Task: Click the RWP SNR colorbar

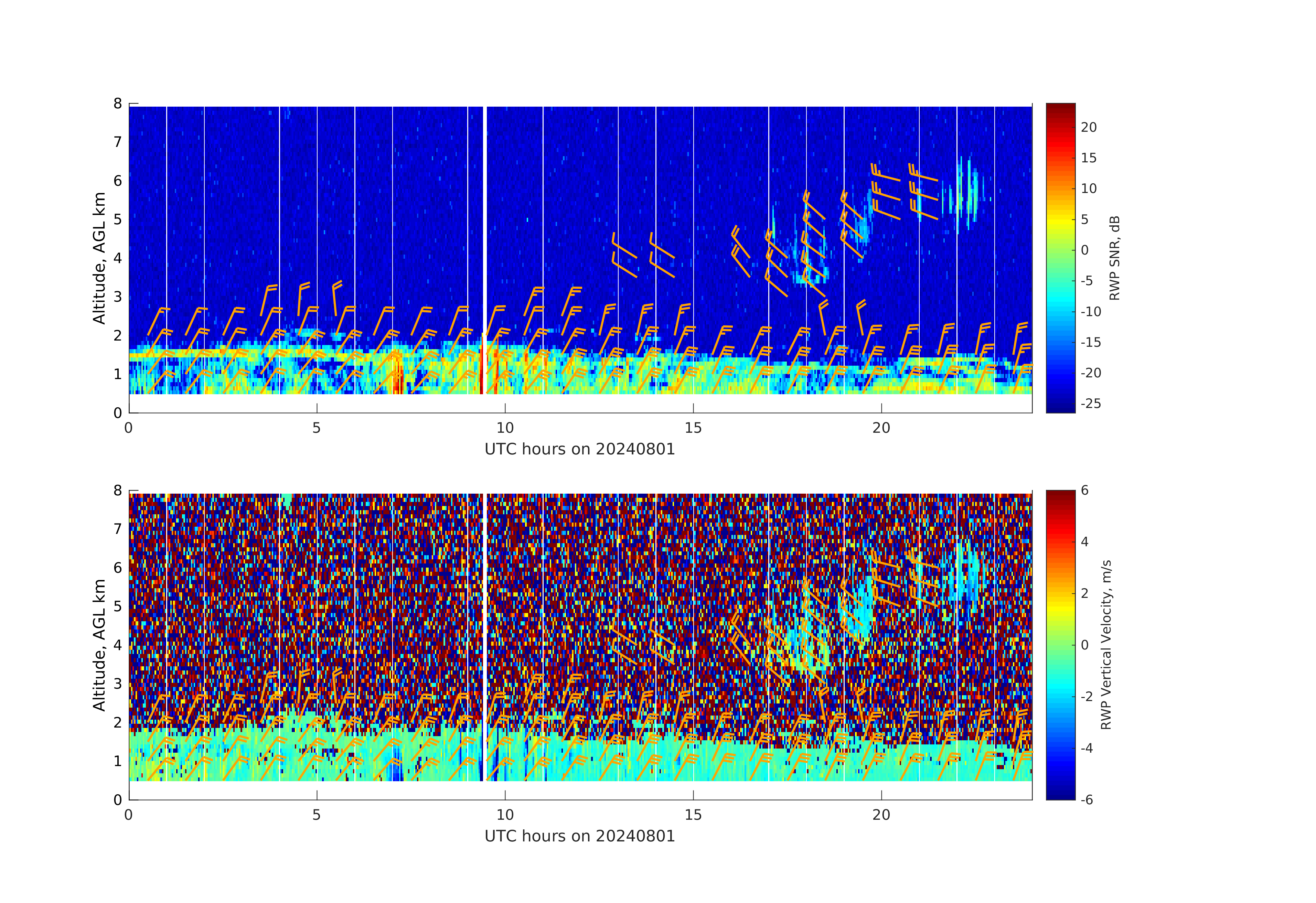Action: pyautogui.click(x=1060, y=258)
